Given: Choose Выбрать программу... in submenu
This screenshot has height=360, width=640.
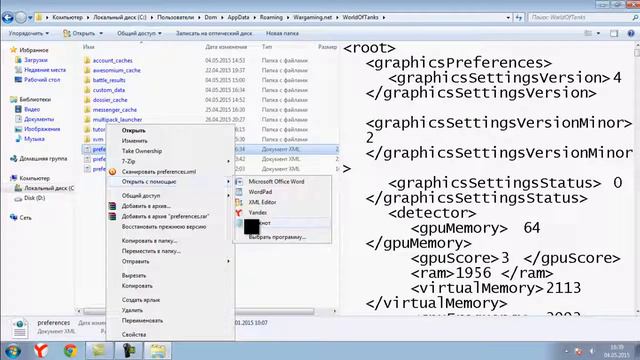Looking at the screenshot, I should 277,237.
